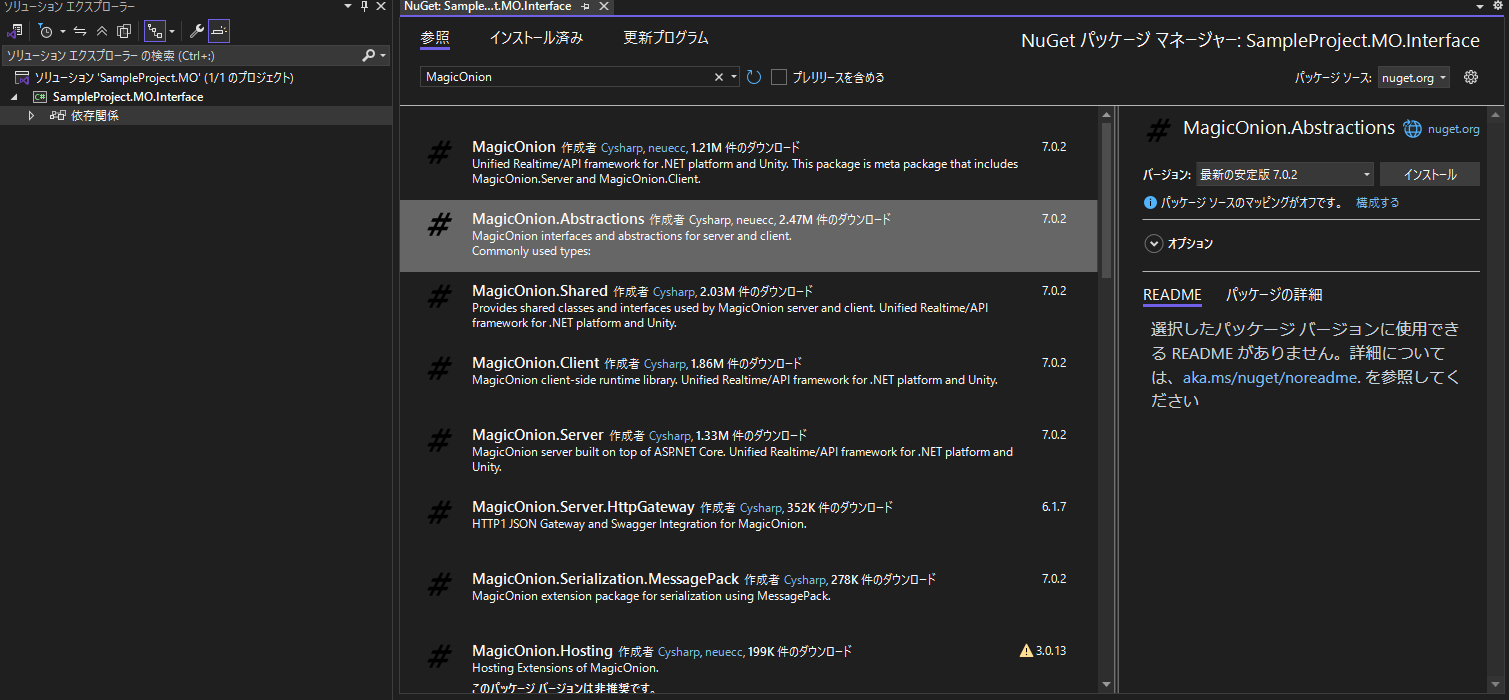Open nuget.org link in details
This screenshot has height=700, width=1509.
coord(1453,129)
